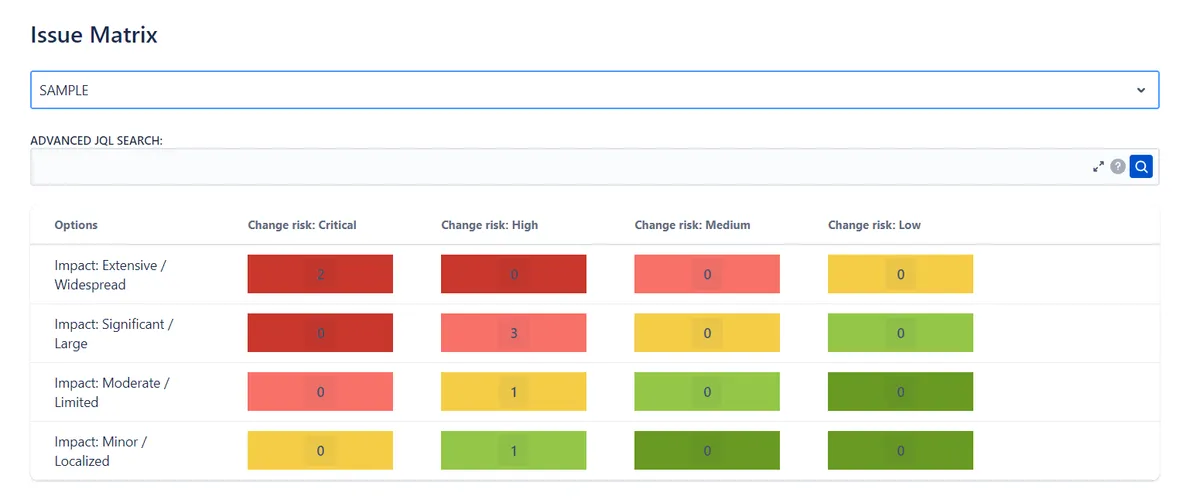Select the 'Impact: Significant / Large' row label

coord(115,334)
